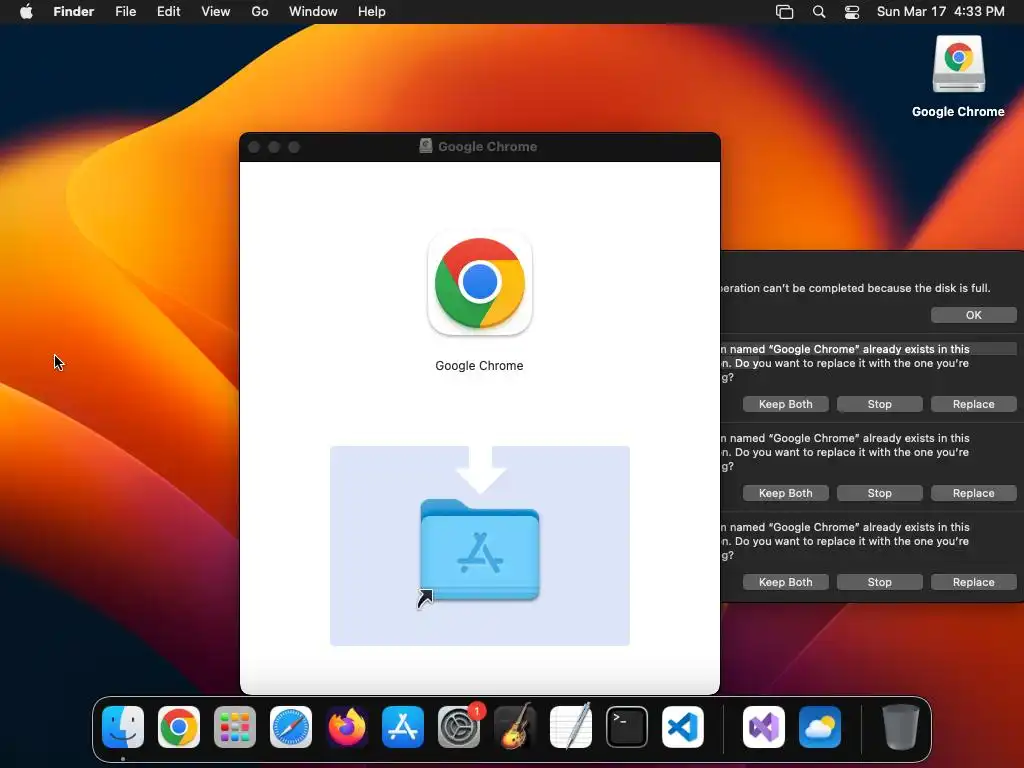Viewport: 1024px width, 768px height.
Task: Click the disk is full error message
Action: point(856,288)
